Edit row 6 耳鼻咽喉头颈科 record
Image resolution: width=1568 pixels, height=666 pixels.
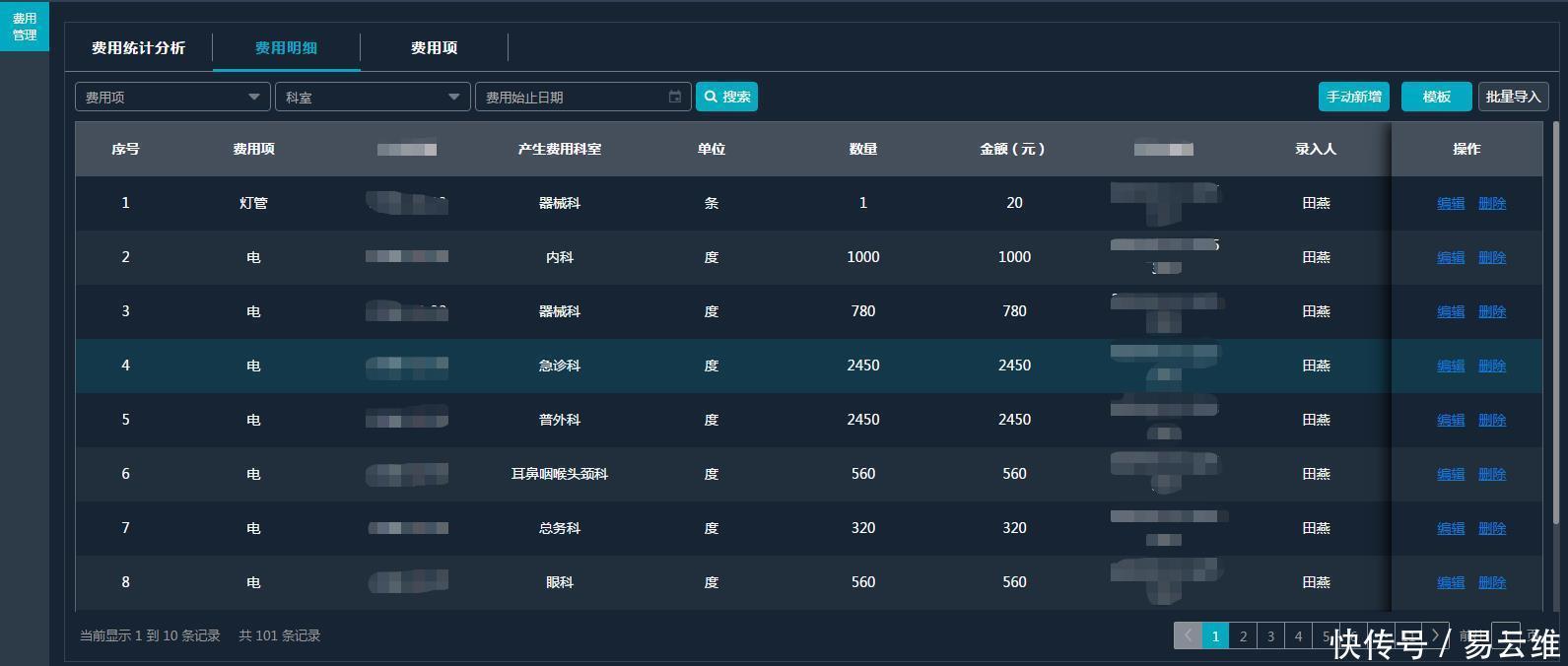coord(1451,474)
